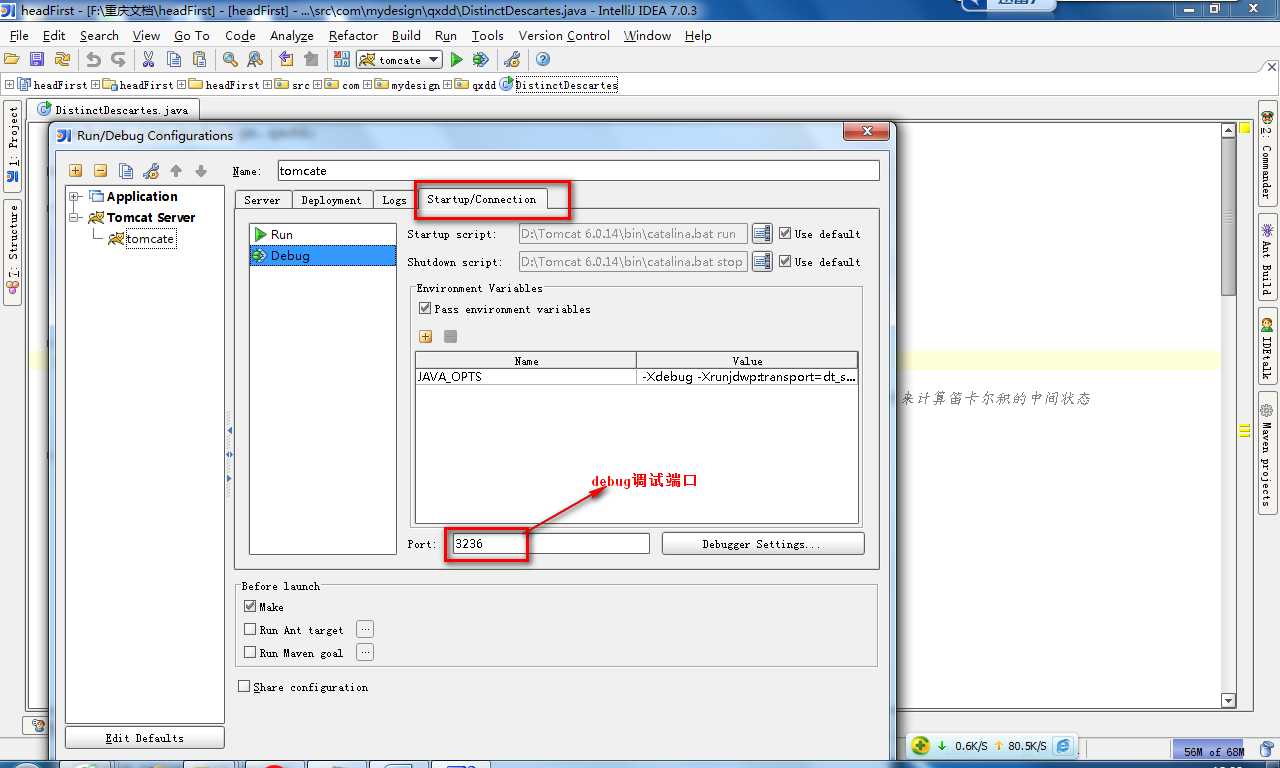Click the Make Project toolbar icon

[x=342, y=60]
